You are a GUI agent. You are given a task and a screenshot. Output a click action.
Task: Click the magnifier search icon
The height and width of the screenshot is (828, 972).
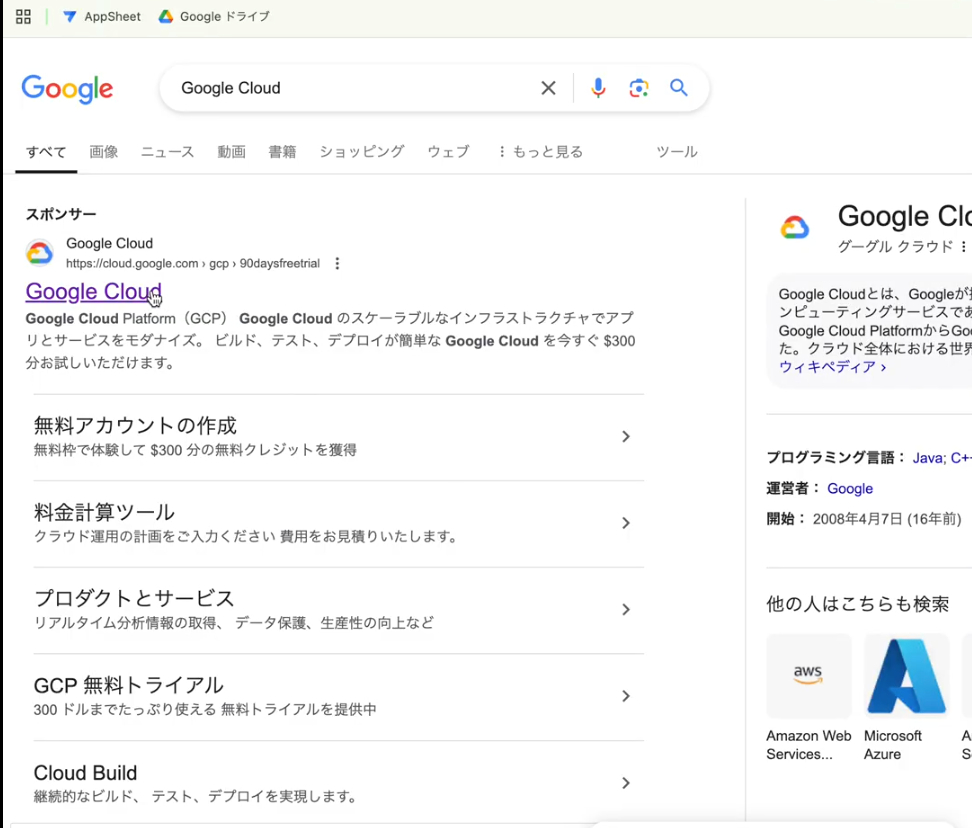click(679, 88)
